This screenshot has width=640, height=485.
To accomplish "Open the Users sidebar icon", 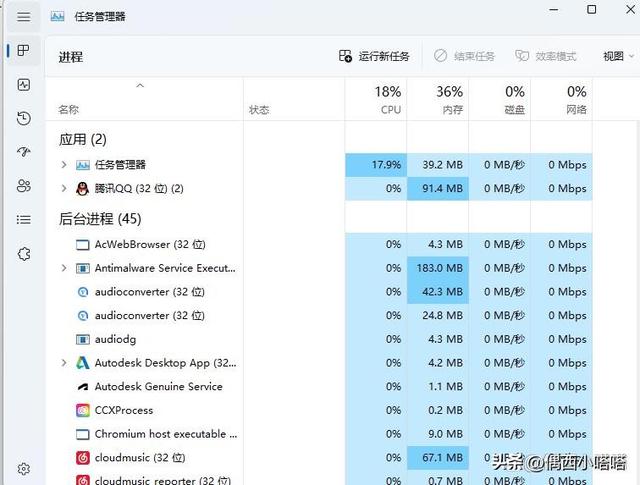I will click(24, 186).
